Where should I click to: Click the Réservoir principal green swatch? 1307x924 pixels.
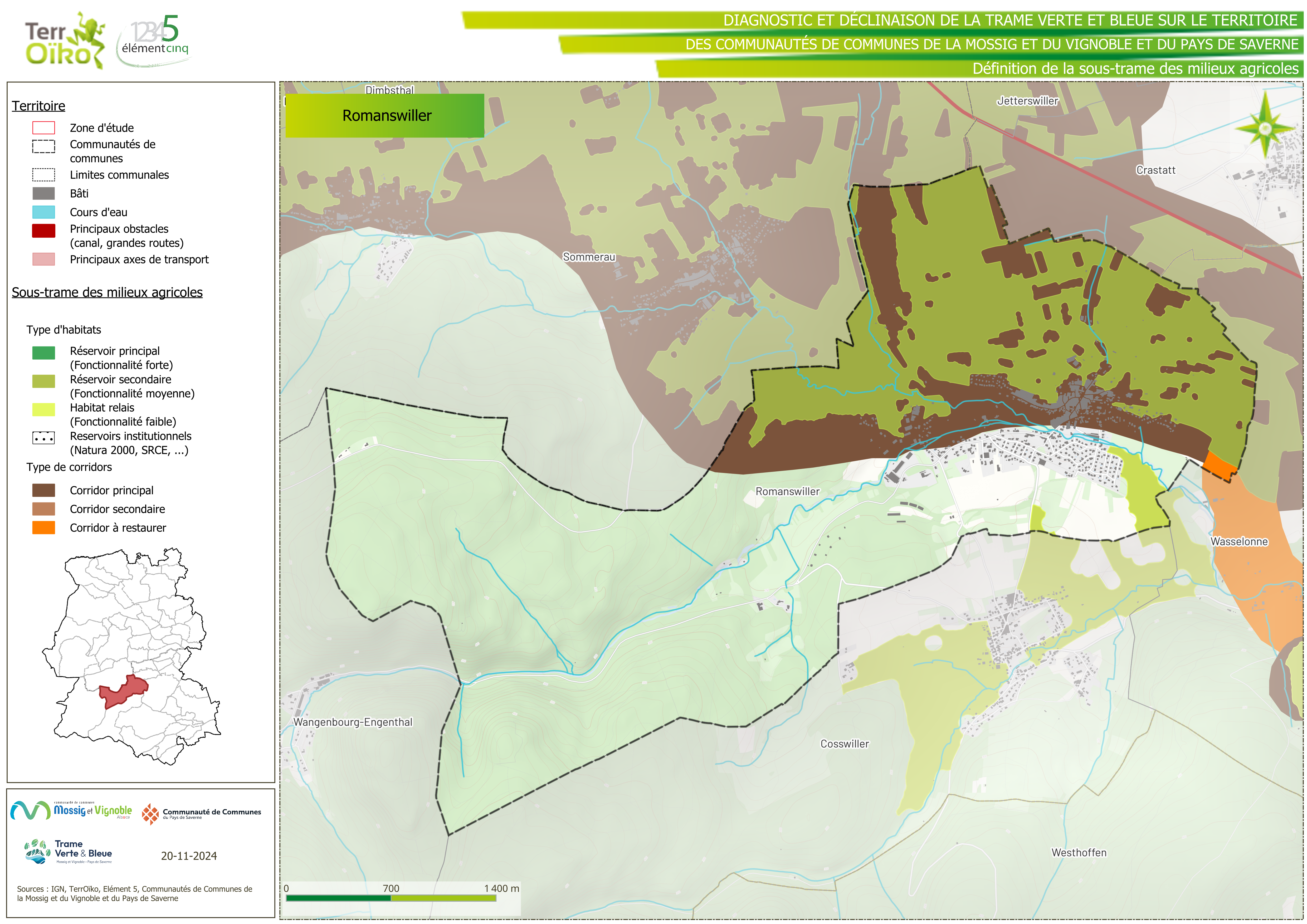(x=44, y=353)
